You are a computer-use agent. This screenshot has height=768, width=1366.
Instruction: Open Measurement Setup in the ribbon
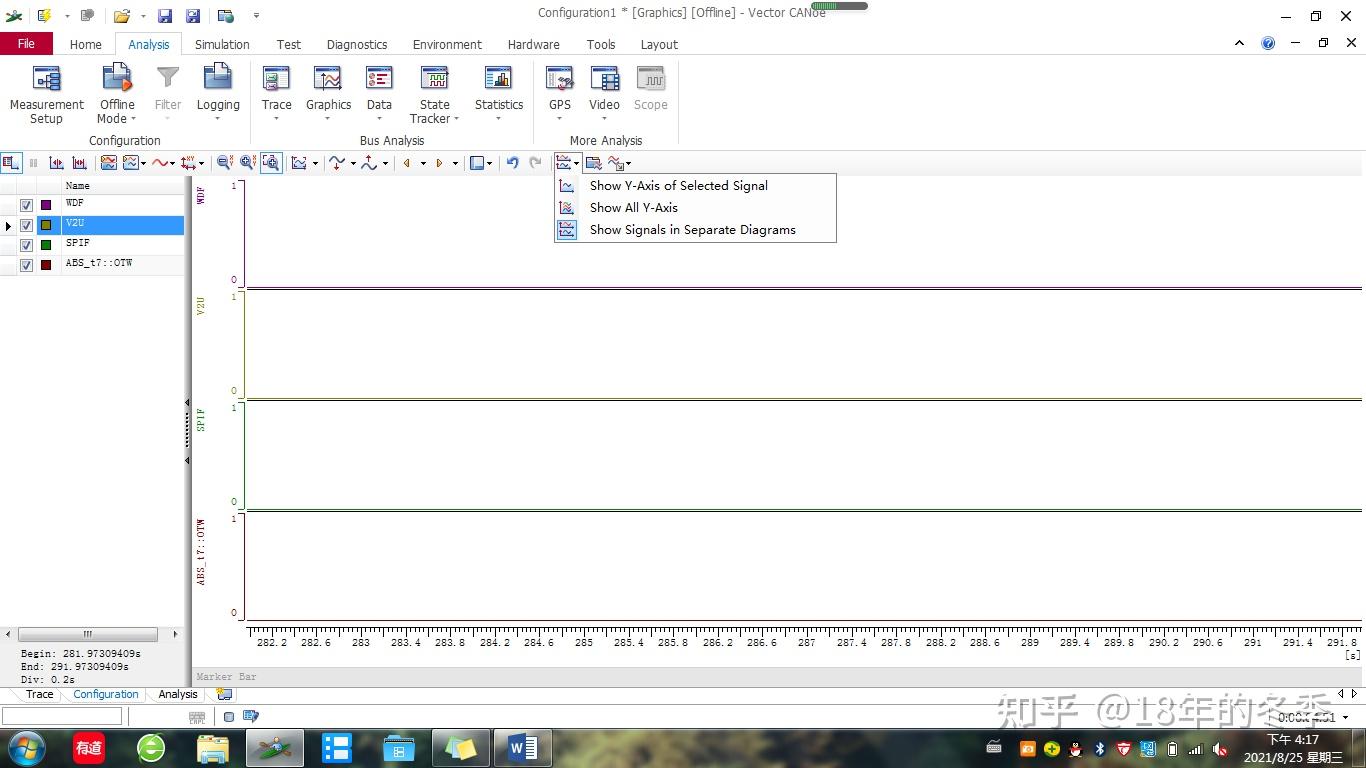pyautogui.click(x=46, y=95)
